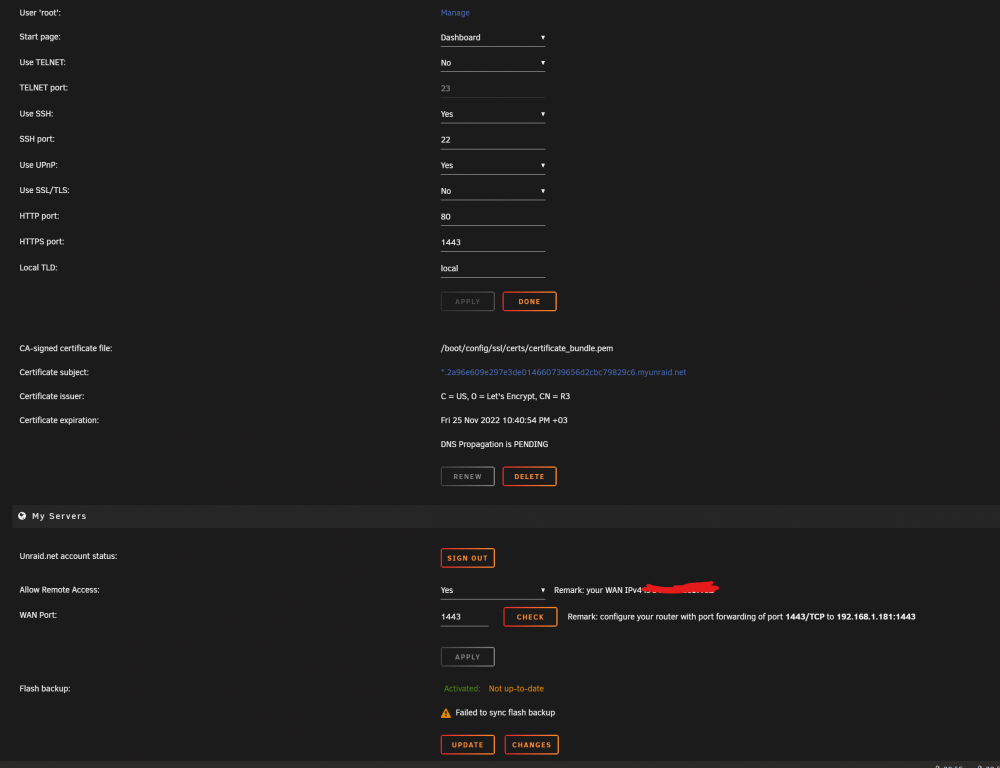Click the 'Flash backup:' label
This screenshot has width=1000, height=768.
pos(45,689)
